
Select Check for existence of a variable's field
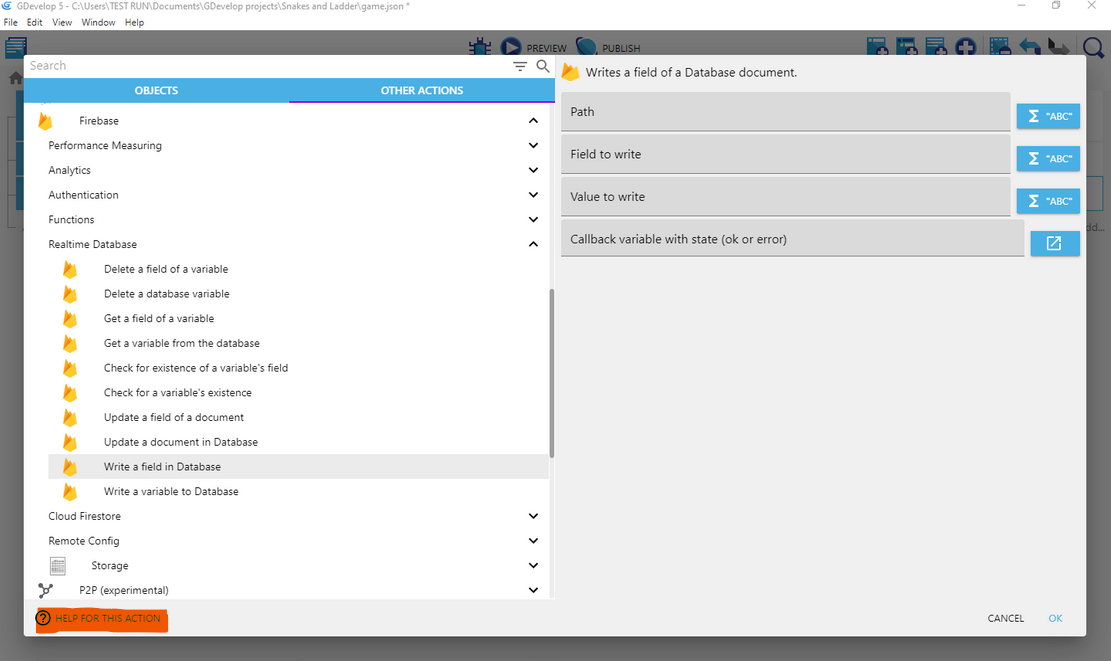[298, 368]
